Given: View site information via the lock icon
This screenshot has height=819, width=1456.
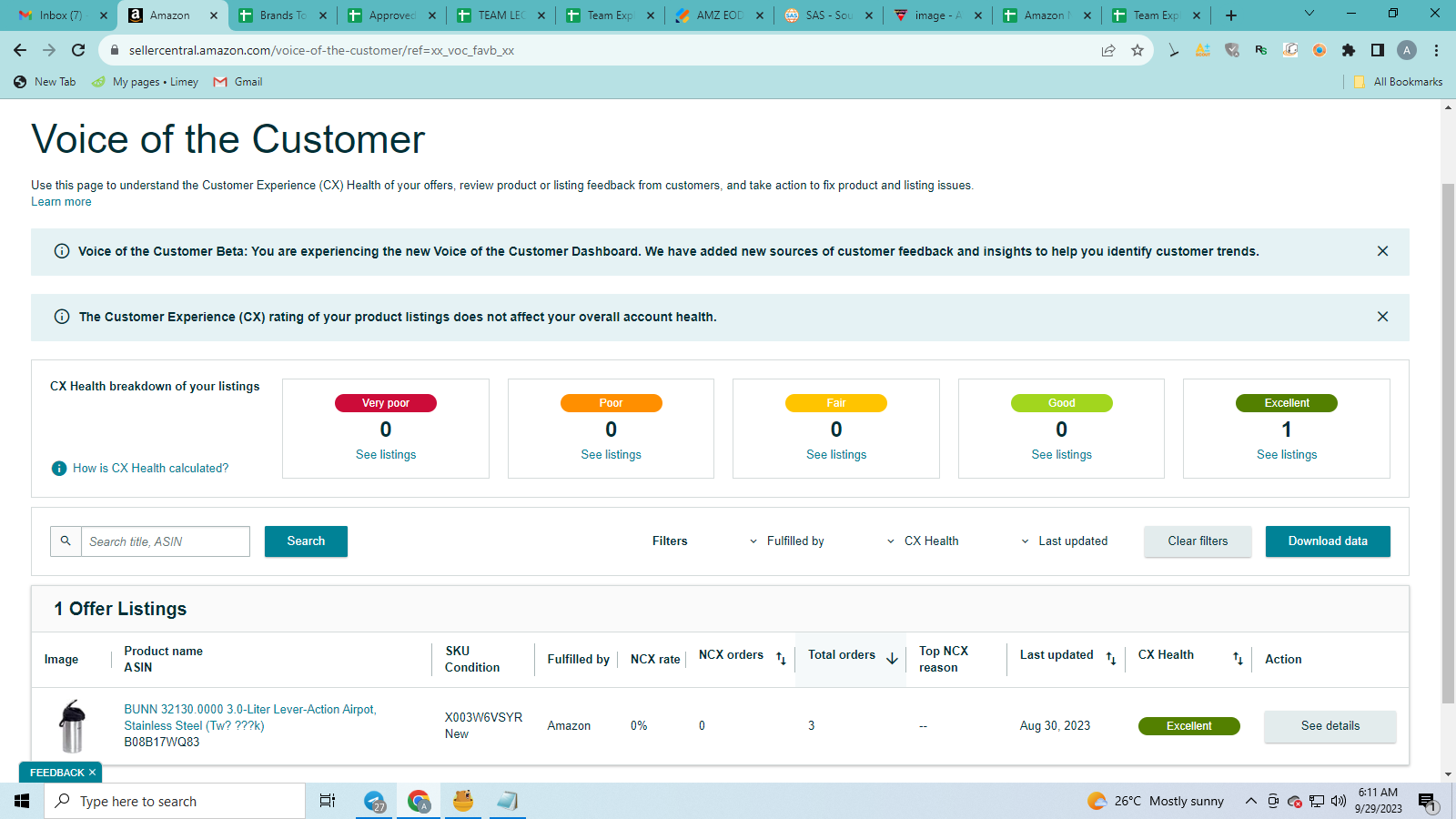Looking at the screenshot, I should tap(115, 50).
